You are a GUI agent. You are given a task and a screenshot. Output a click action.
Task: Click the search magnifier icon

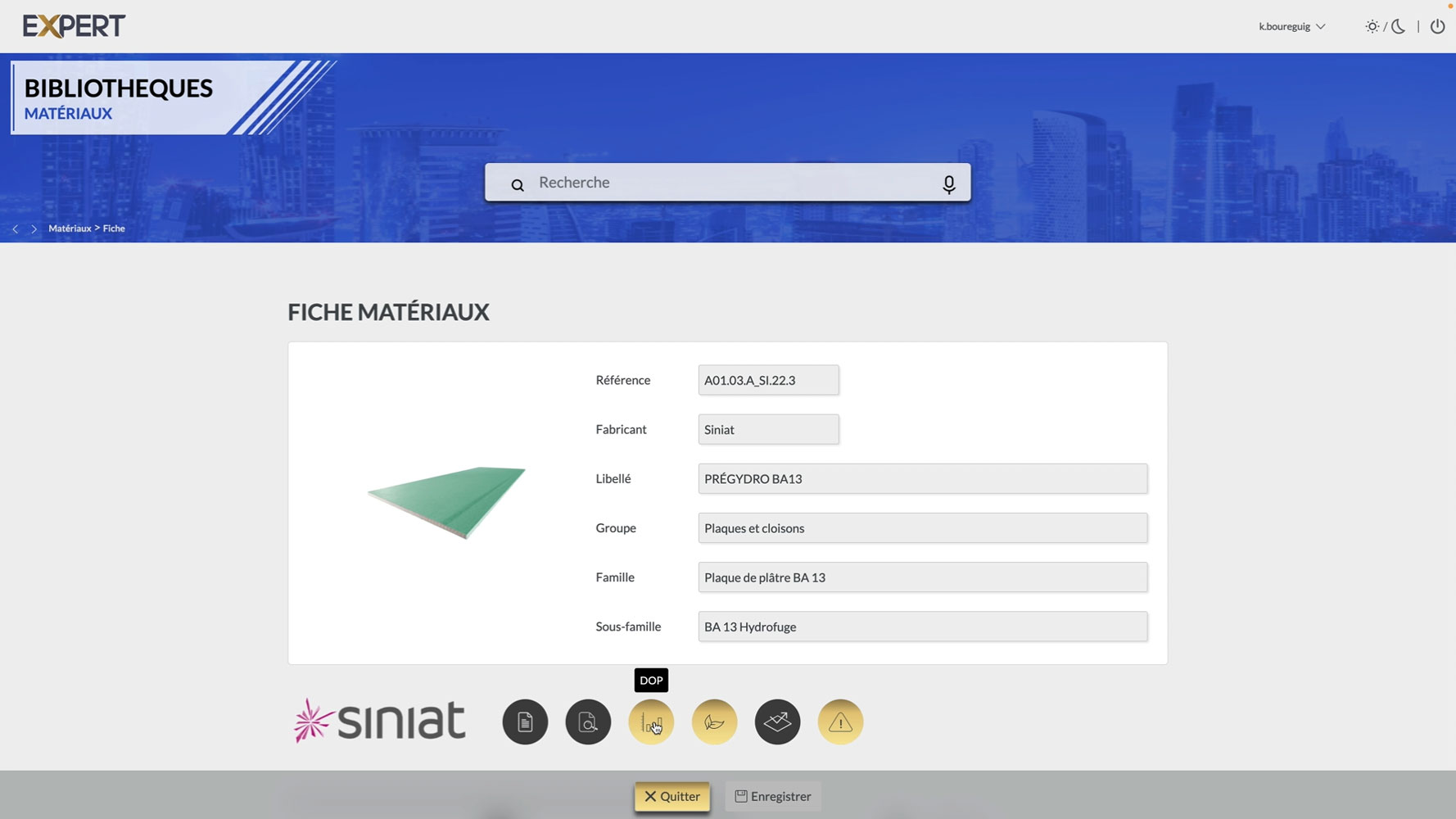[518, 185]
